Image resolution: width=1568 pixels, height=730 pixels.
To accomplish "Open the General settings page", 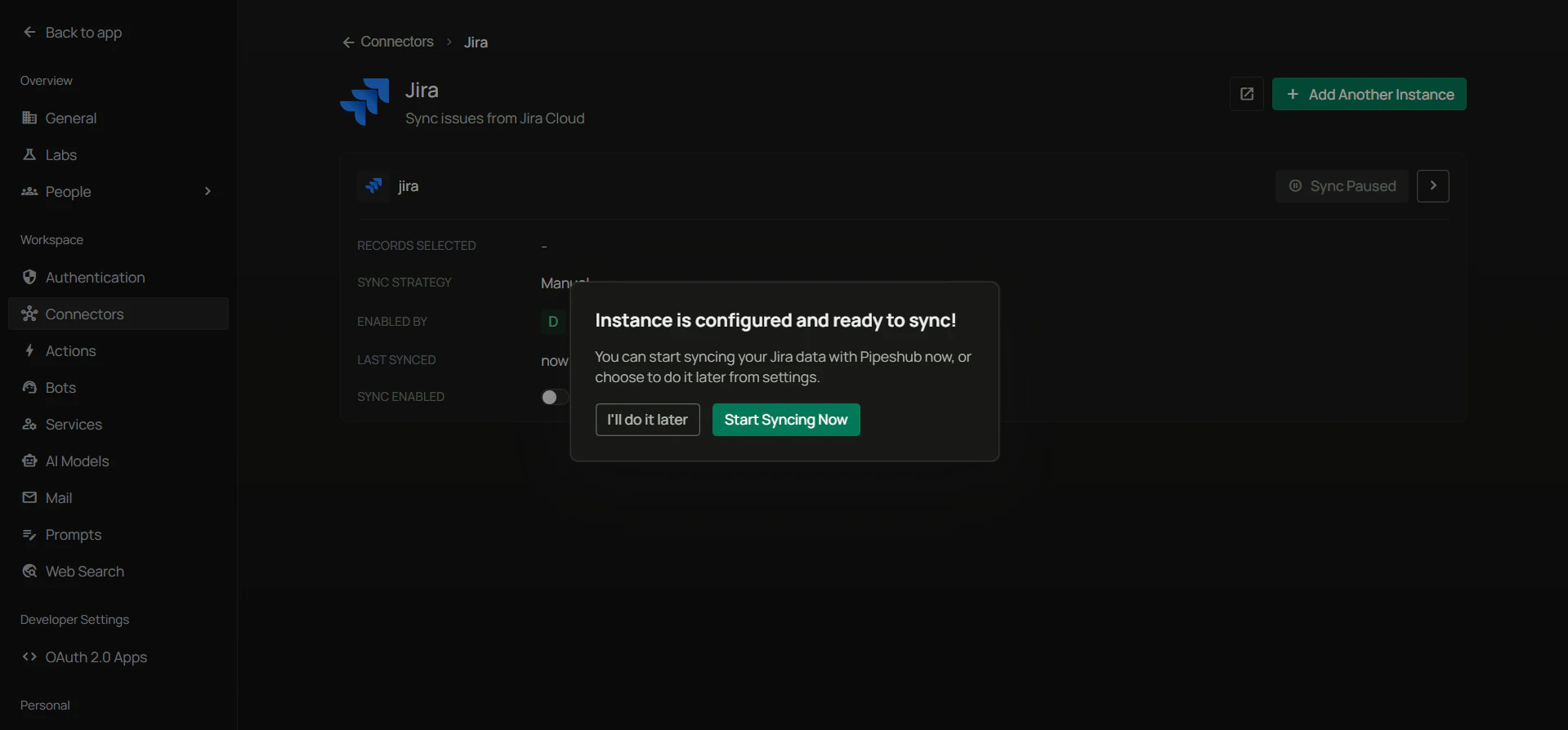I will pyautogui.click(x=118, y=118).
